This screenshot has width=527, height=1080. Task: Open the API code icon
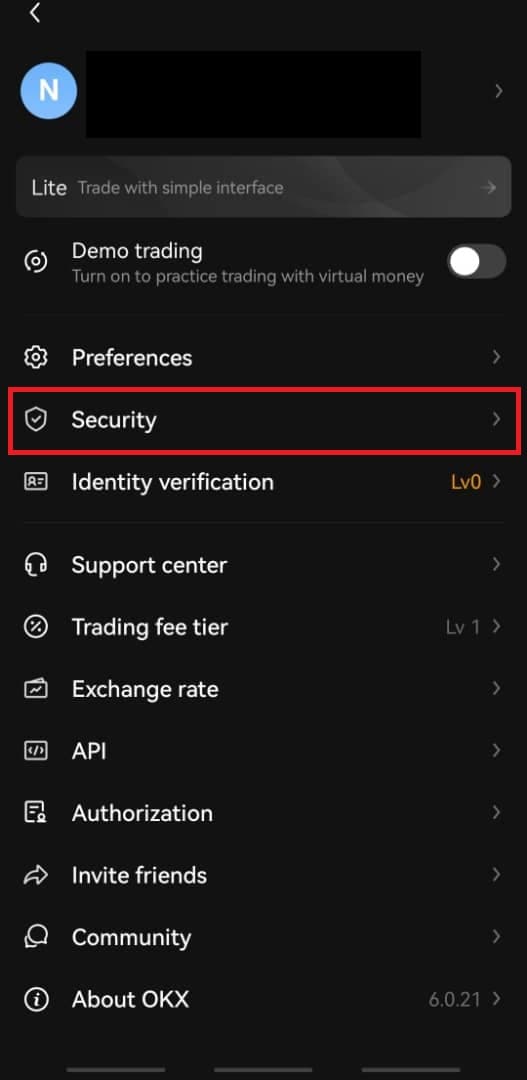tap(36, 751)
